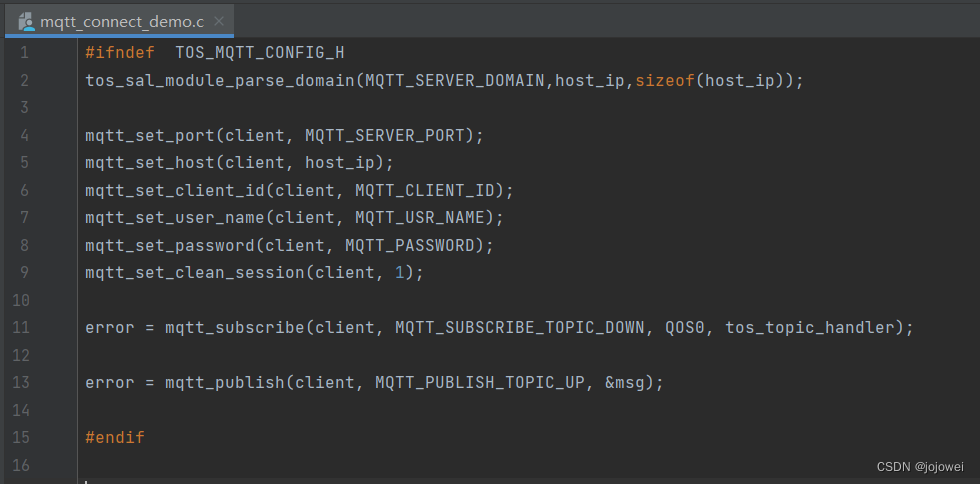This screenshot has height=484, width=980.
Task: Click the tos_topic_handler argument
Action: pos(810,328)
